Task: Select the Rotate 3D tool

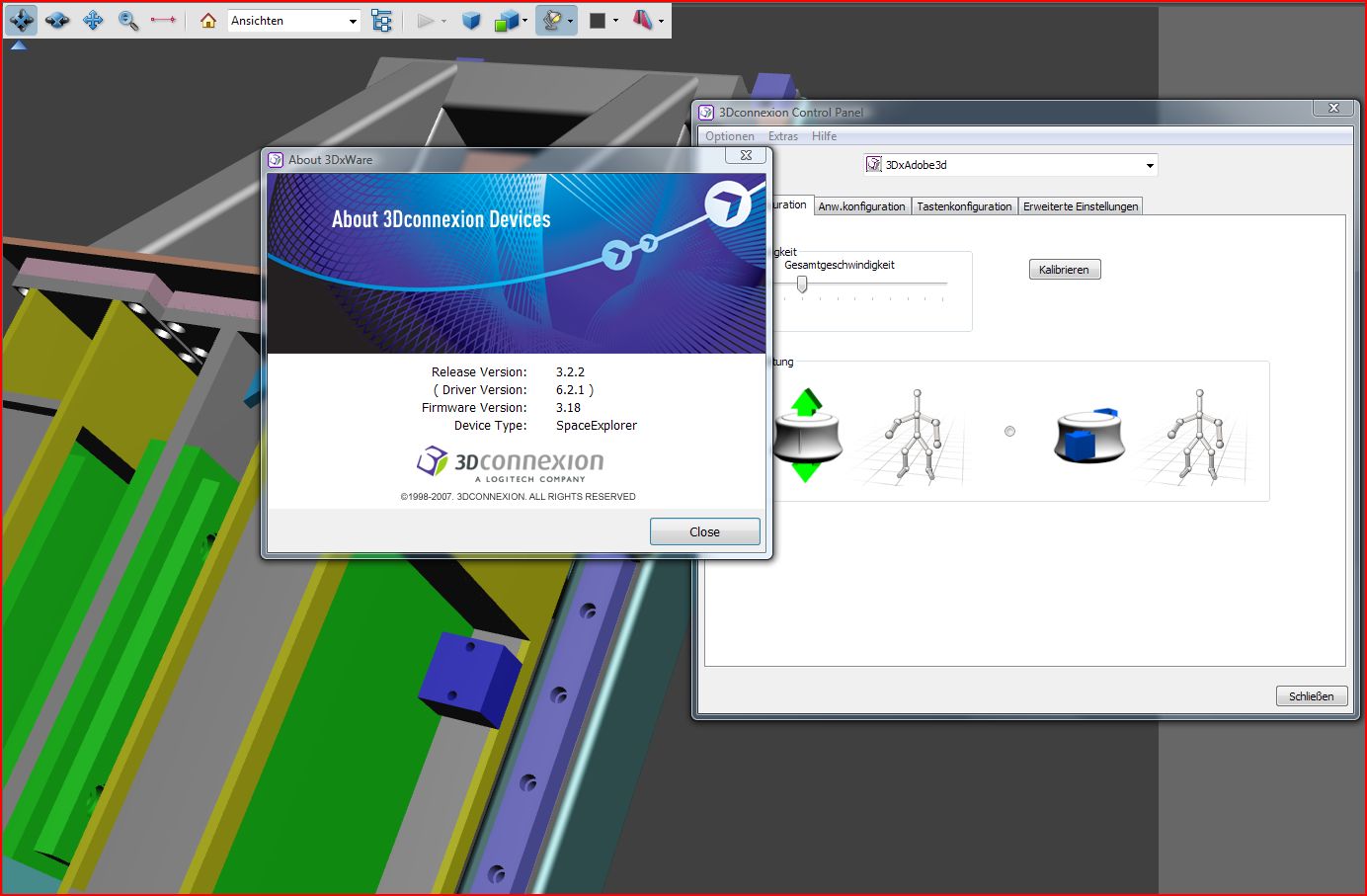Action: [22, 20]
